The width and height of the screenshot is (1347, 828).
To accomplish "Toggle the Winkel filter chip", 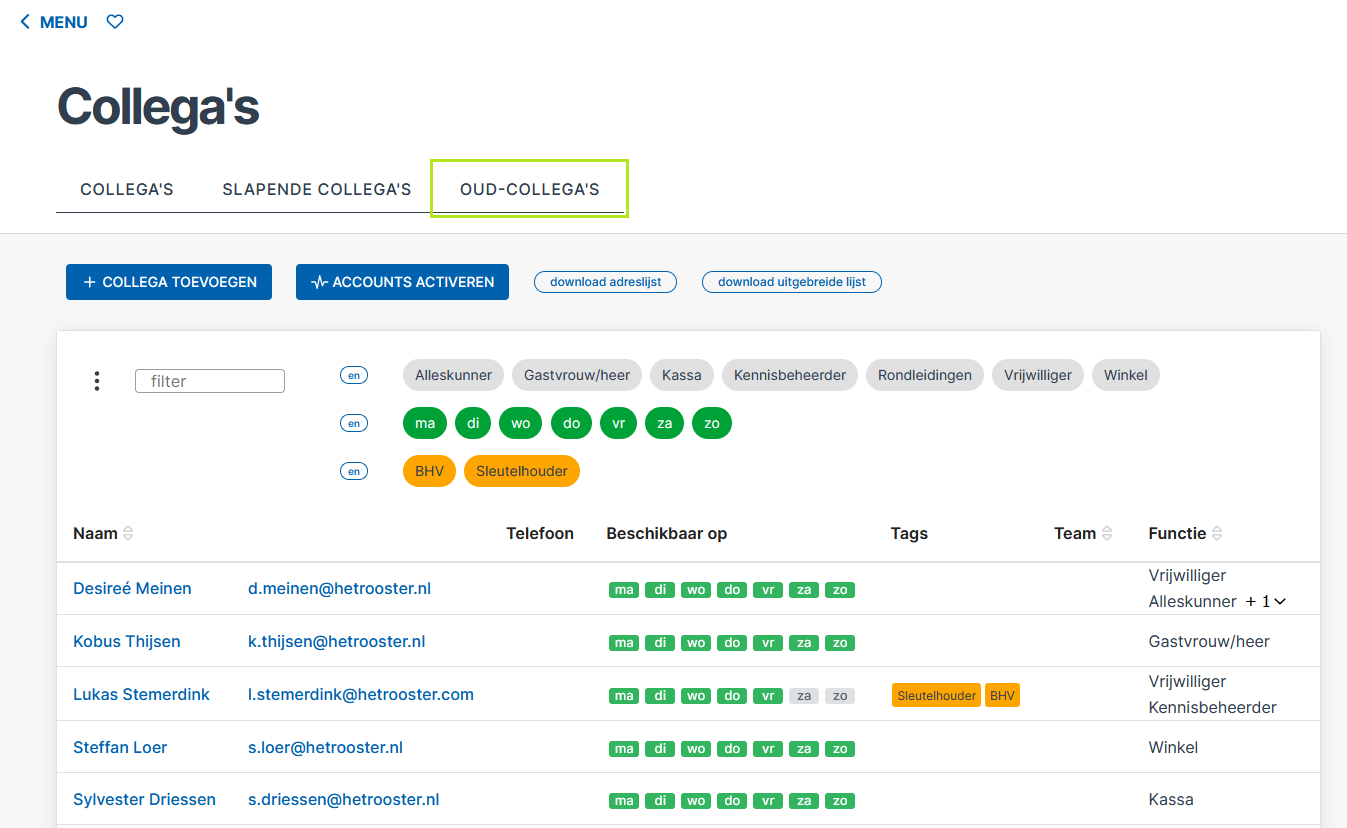I will [1126, 375].
